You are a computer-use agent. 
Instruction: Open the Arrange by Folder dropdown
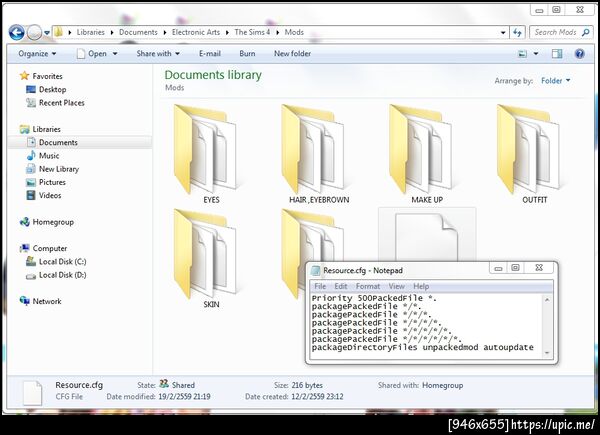tap(555, 81)
